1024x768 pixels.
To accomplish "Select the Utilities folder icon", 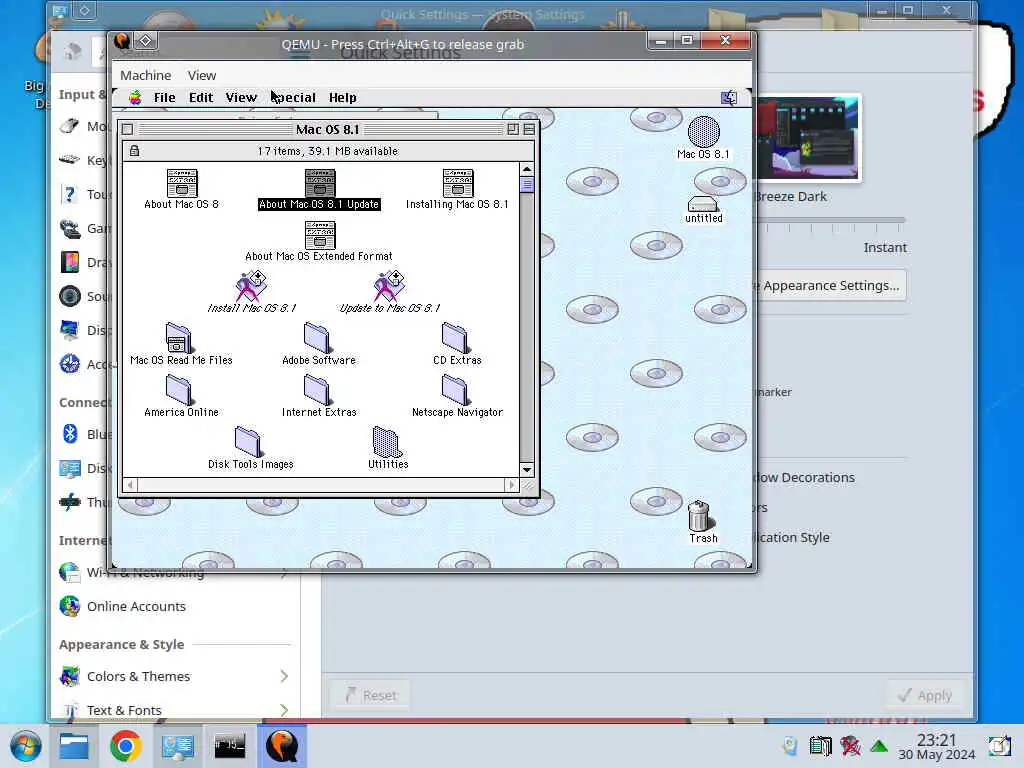I will [x=387, y=442].
